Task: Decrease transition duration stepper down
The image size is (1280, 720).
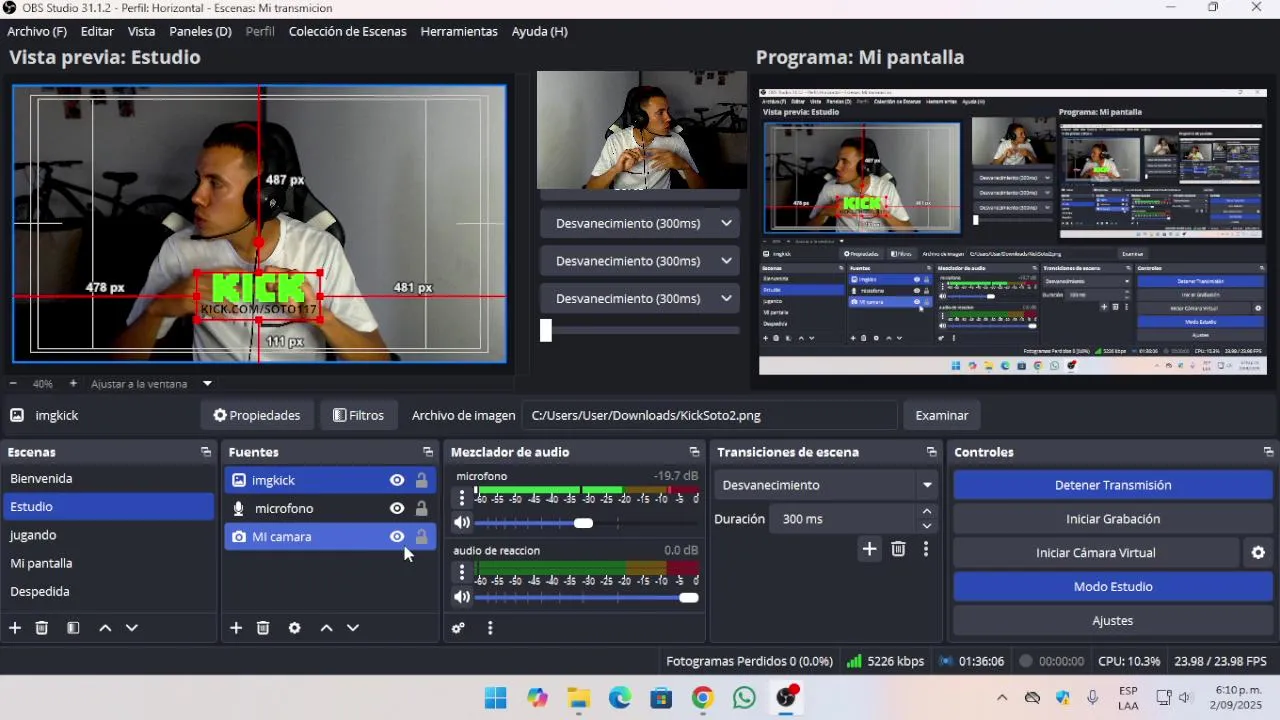Action: point(927,526)
